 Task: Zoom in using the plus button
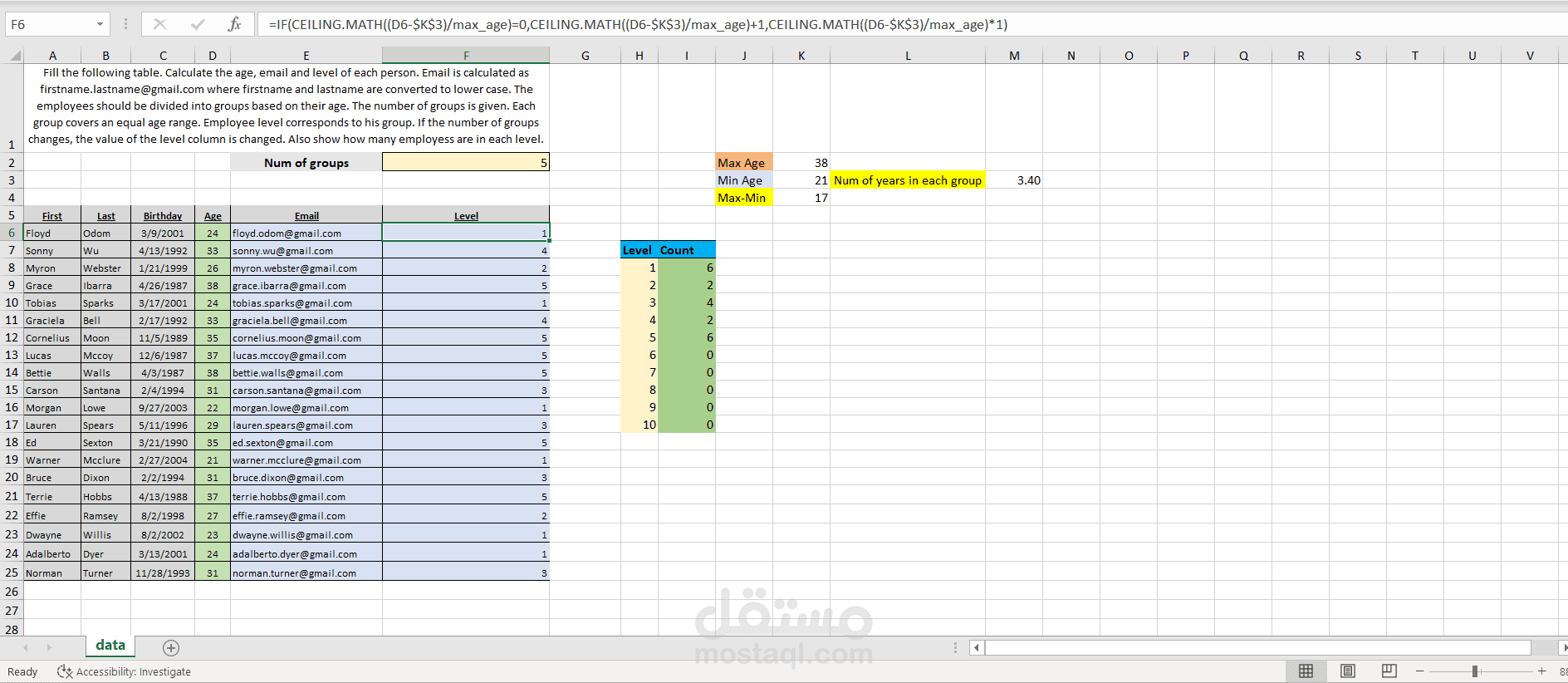1541,671
